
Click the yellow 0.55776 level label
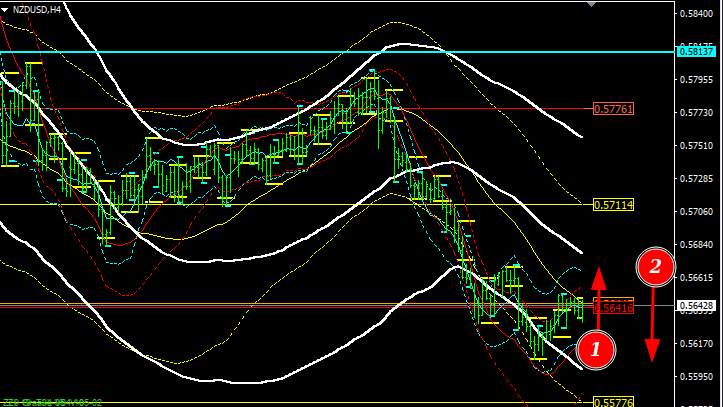pos(613,402)
